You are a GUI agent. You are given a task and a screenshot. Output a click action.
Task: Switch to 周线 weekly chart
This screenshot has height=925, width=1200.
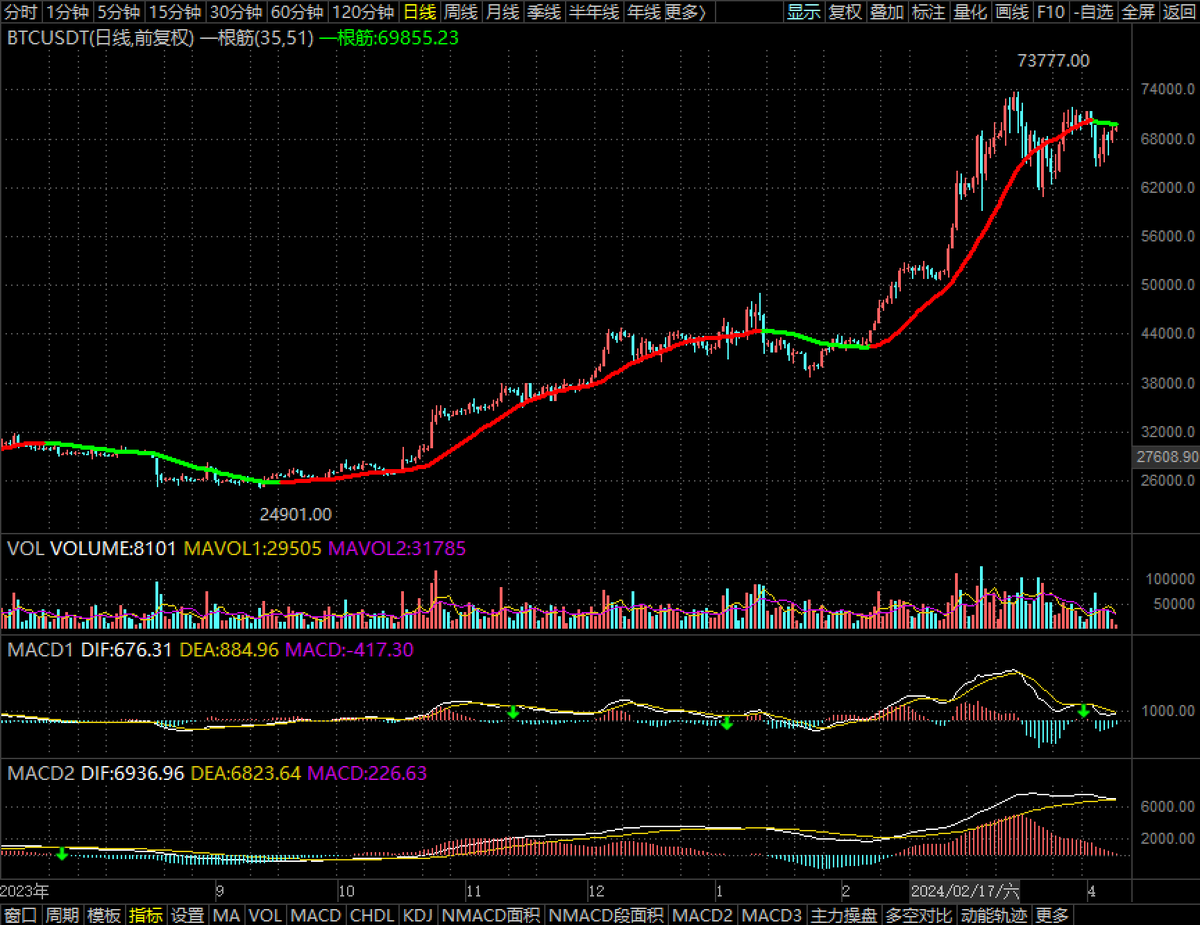pyautogui.click(x=461, y=12)
